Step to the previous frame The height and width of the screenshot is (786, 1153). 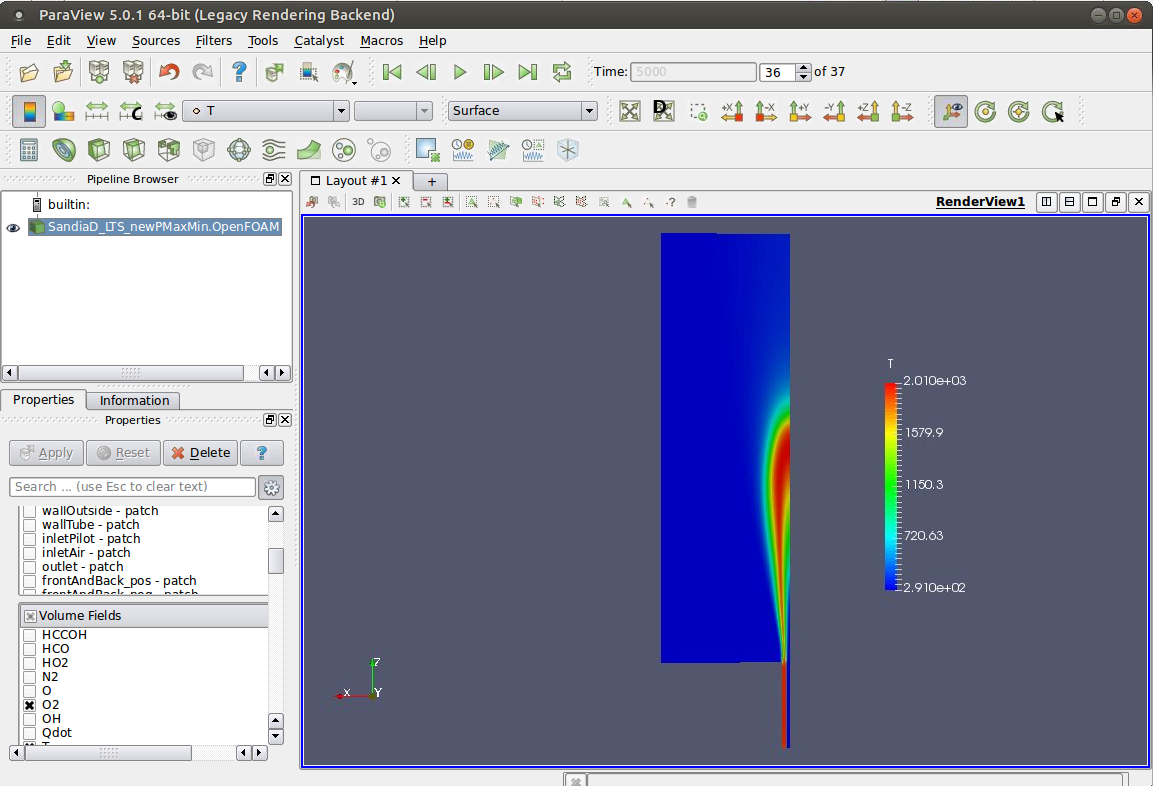[x=426, y=72]
